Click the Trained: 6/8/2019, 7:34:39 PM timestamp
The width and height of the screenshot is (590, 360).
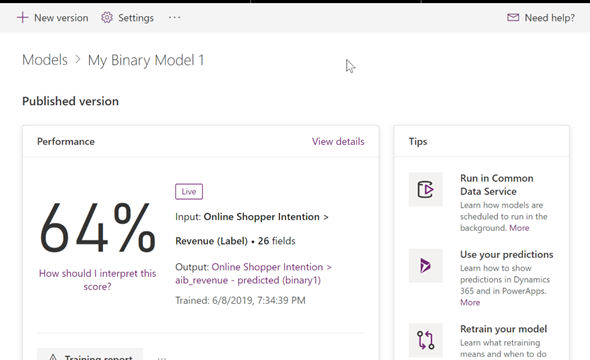(240, 300)
